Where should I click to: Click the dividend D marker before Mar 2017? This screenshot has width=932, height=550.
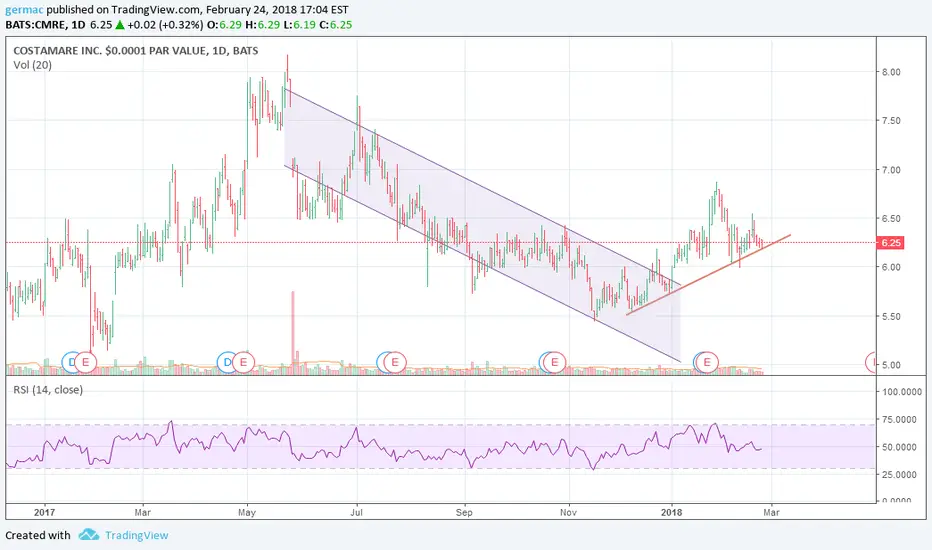click(x=71, y=362)
